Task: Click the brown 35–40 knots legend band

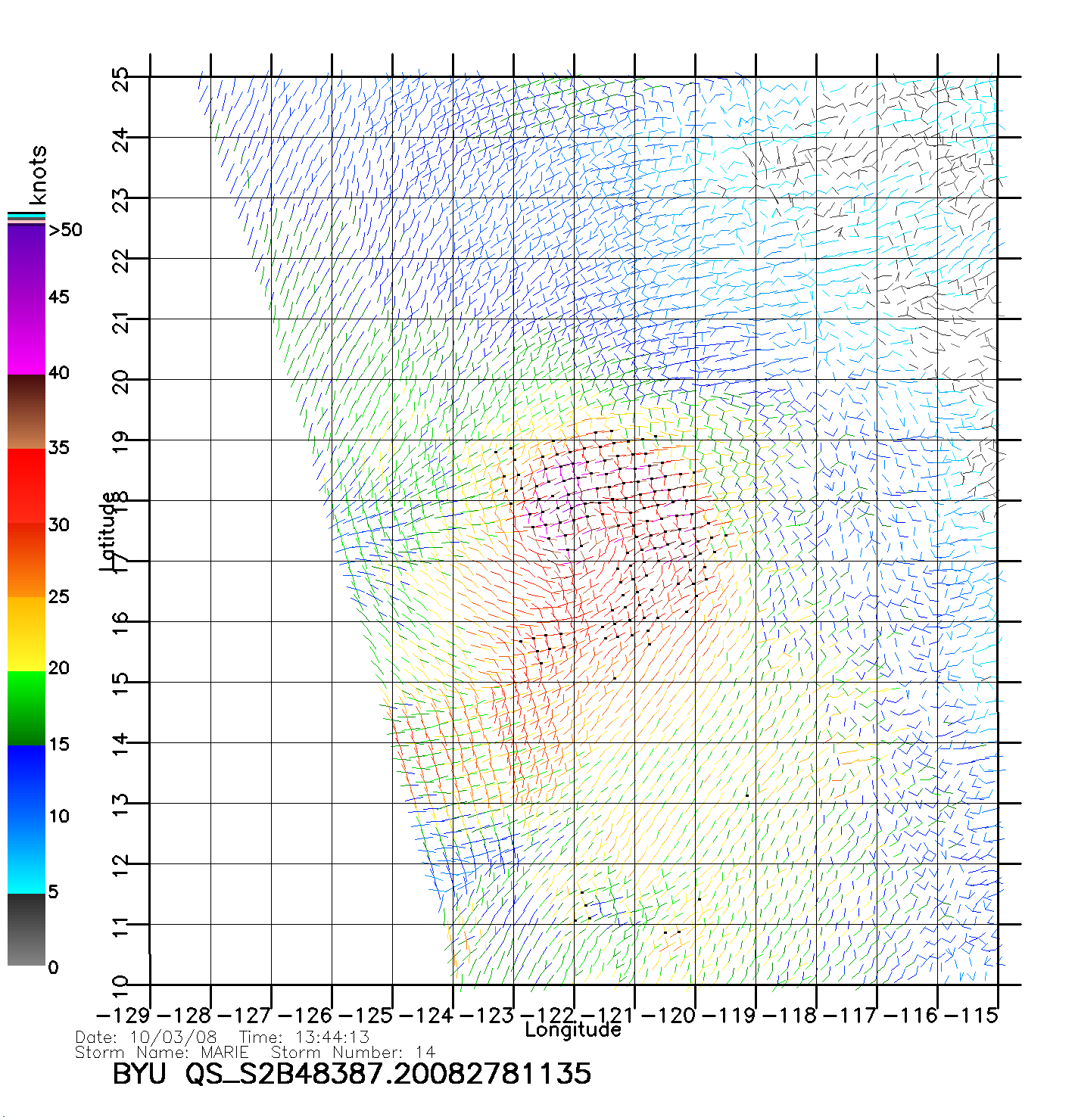Action: coord(26,412)
